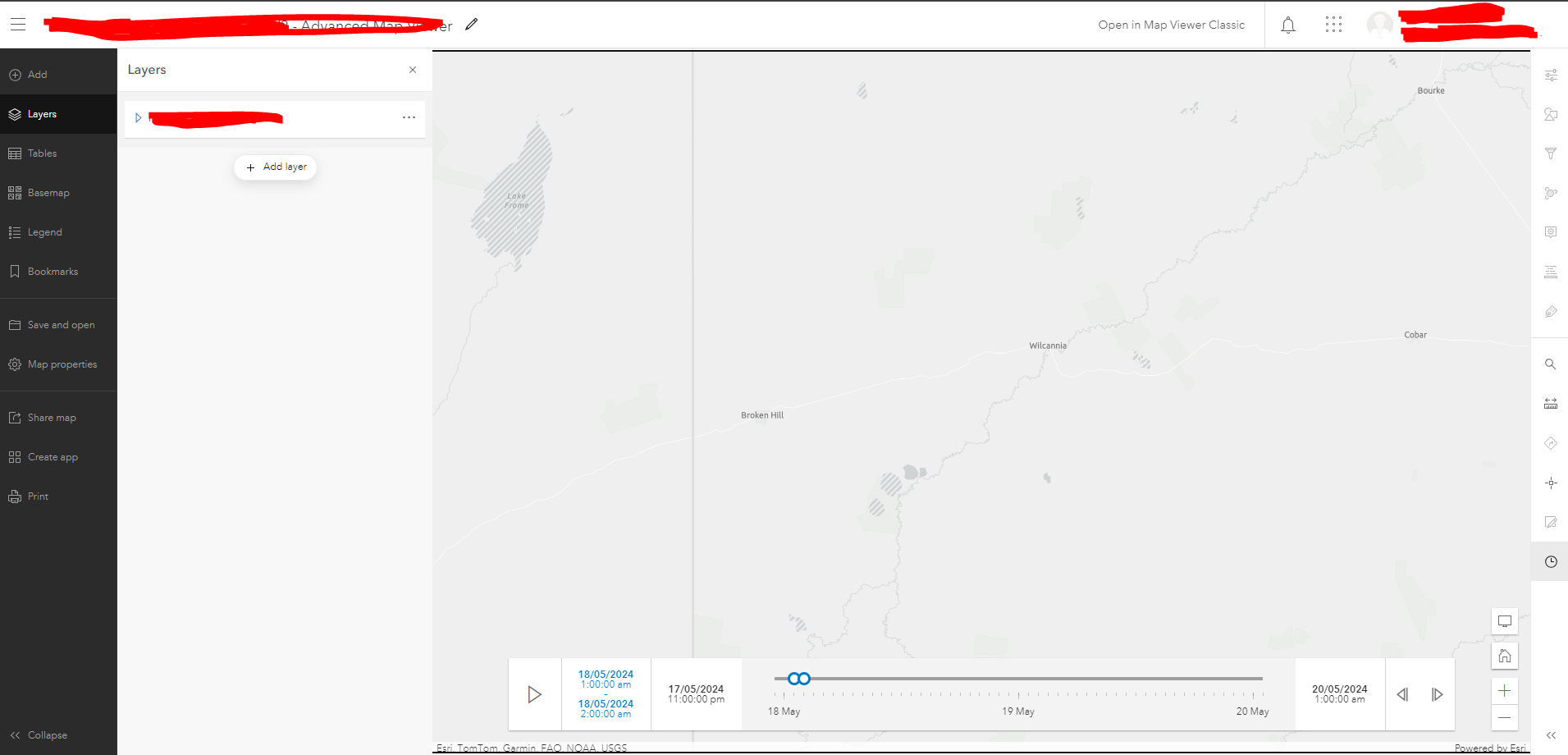Click the profile avatar at top right
Screen dimensions: 1568x755
1379,24
